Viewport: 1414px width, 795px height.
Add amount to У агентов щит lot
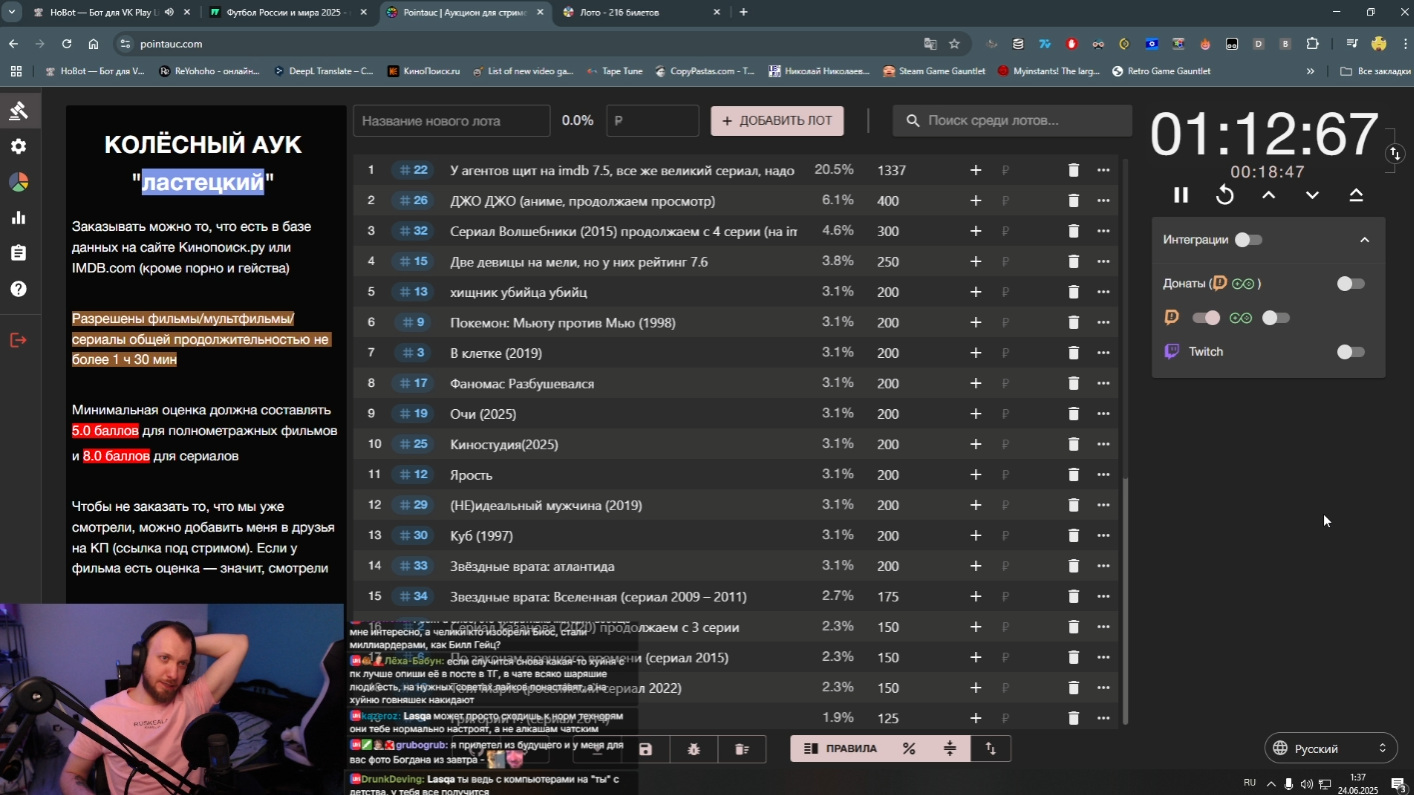coord(976,170)
